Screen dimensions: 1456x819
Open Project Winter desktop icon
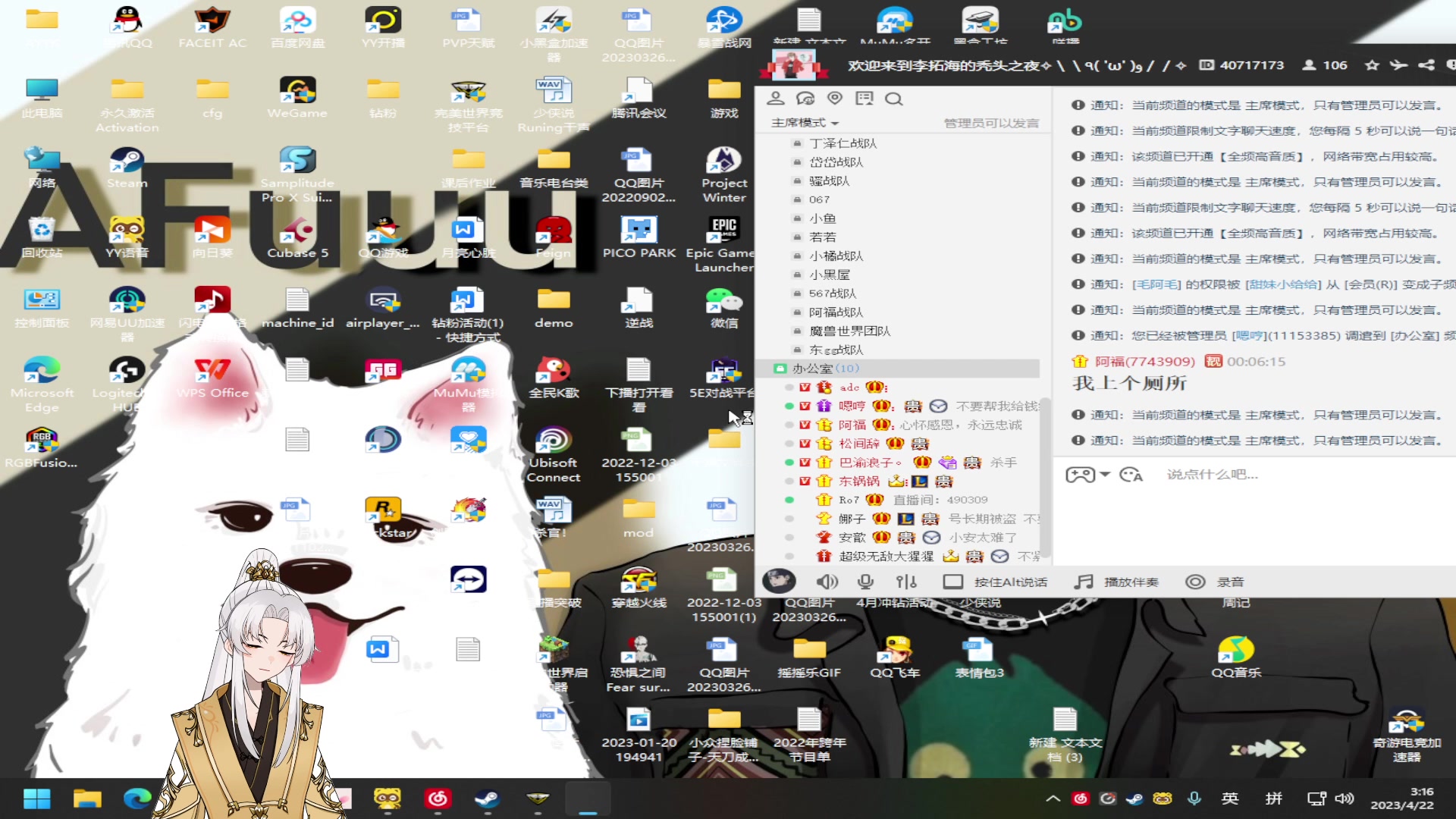pyautogui.click(x=724, y=175)
